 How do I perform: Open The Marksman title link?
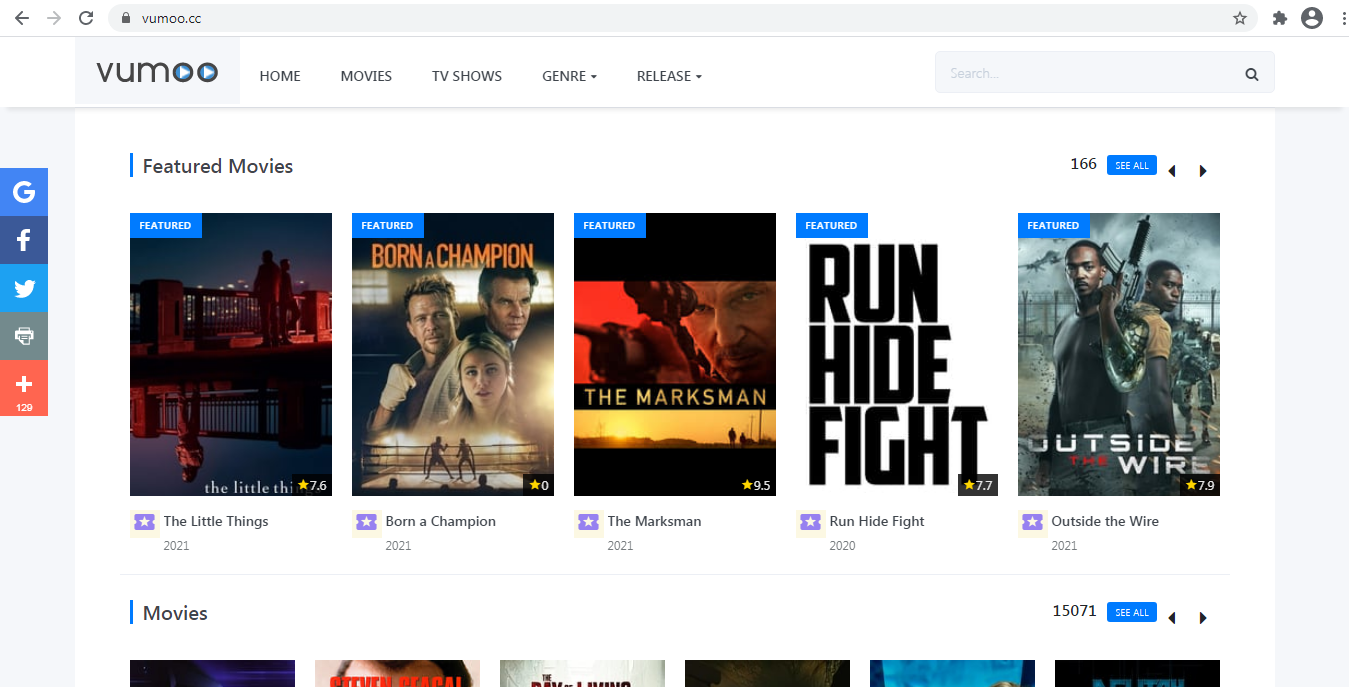(x=655, y=521)
